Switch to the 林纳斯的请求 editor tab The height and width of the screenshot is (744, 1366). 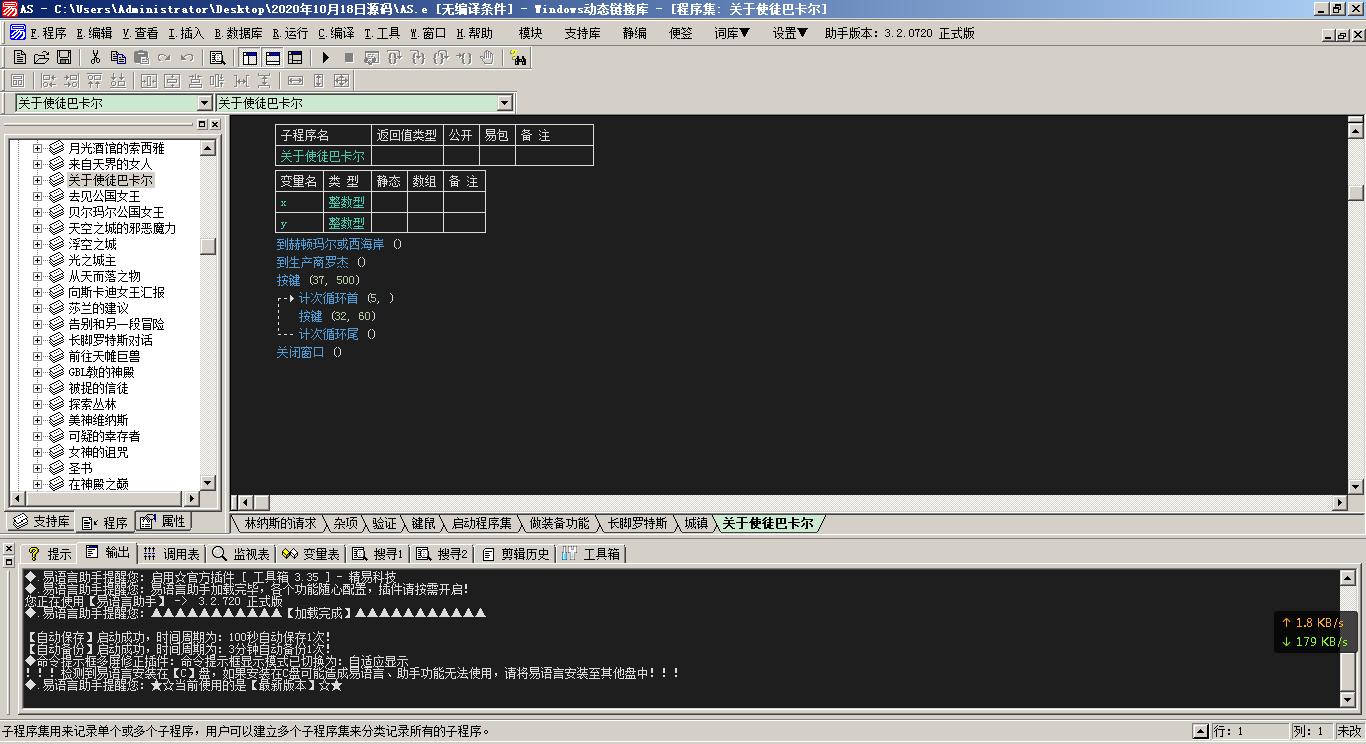pos(281,523)
